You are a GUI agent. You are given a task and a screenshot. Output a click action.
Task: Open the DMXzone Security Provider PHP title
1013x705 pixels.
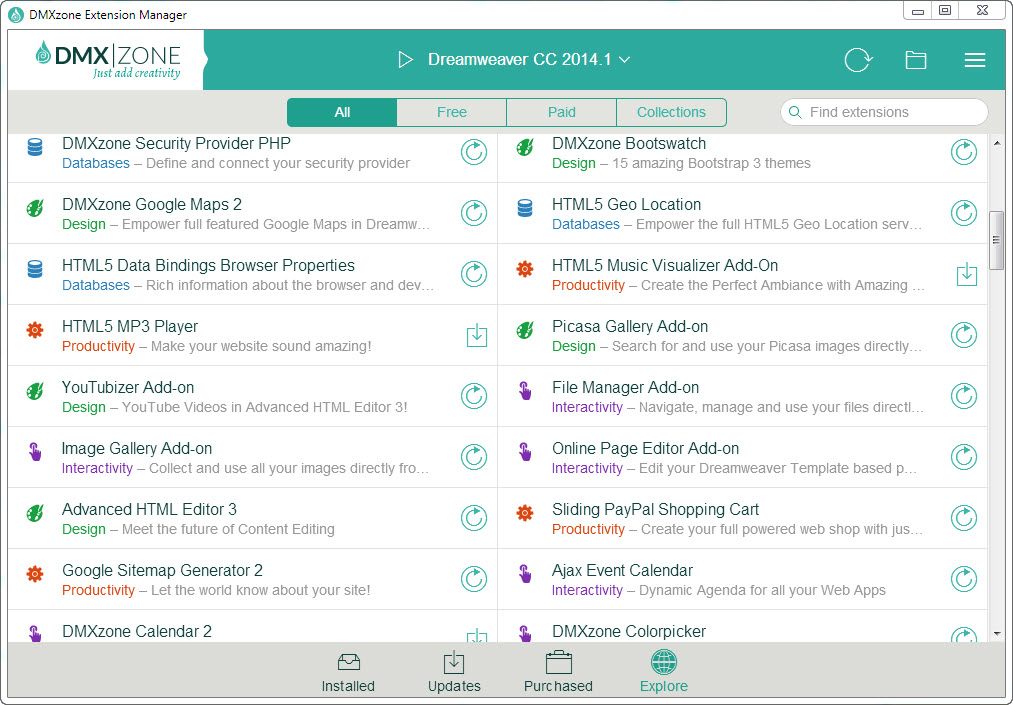(x=176, y=143)
